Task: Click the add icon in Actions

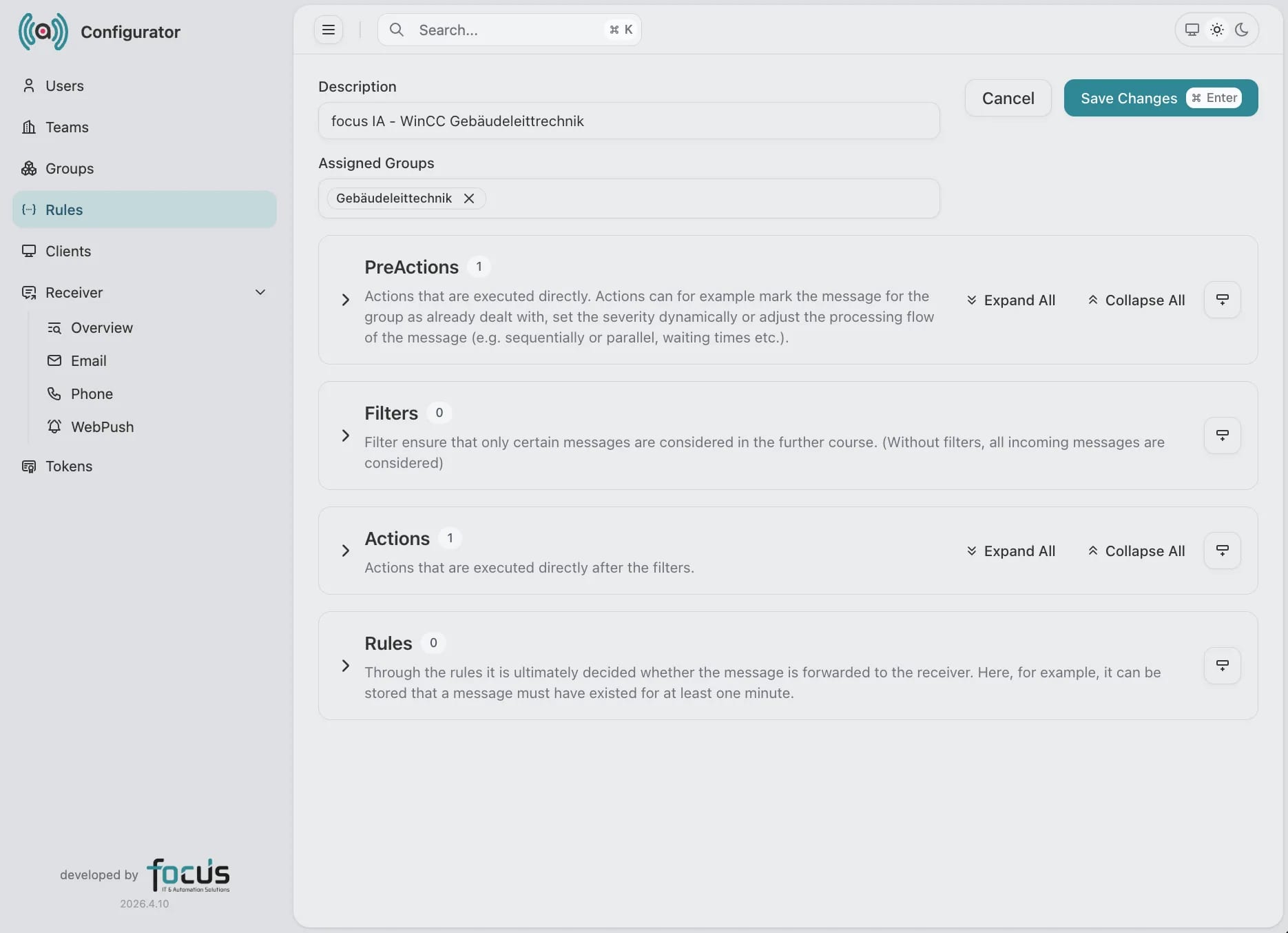Action: point(1223,551)
